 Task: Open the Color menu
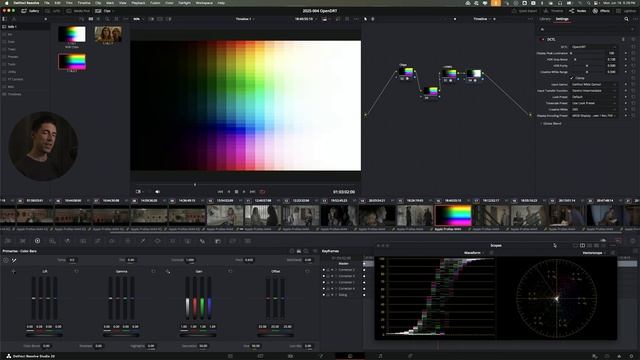click(x=169, y=3)
